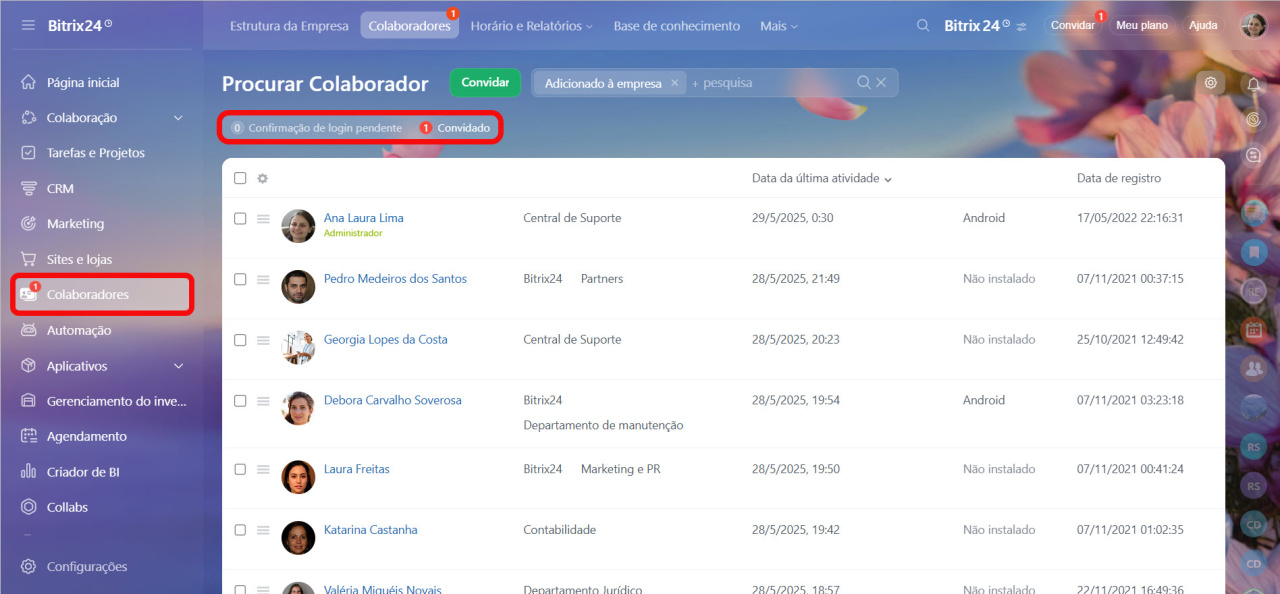Click the Data de registro column header
The image size is (1280, 594).
[1119, 178]
